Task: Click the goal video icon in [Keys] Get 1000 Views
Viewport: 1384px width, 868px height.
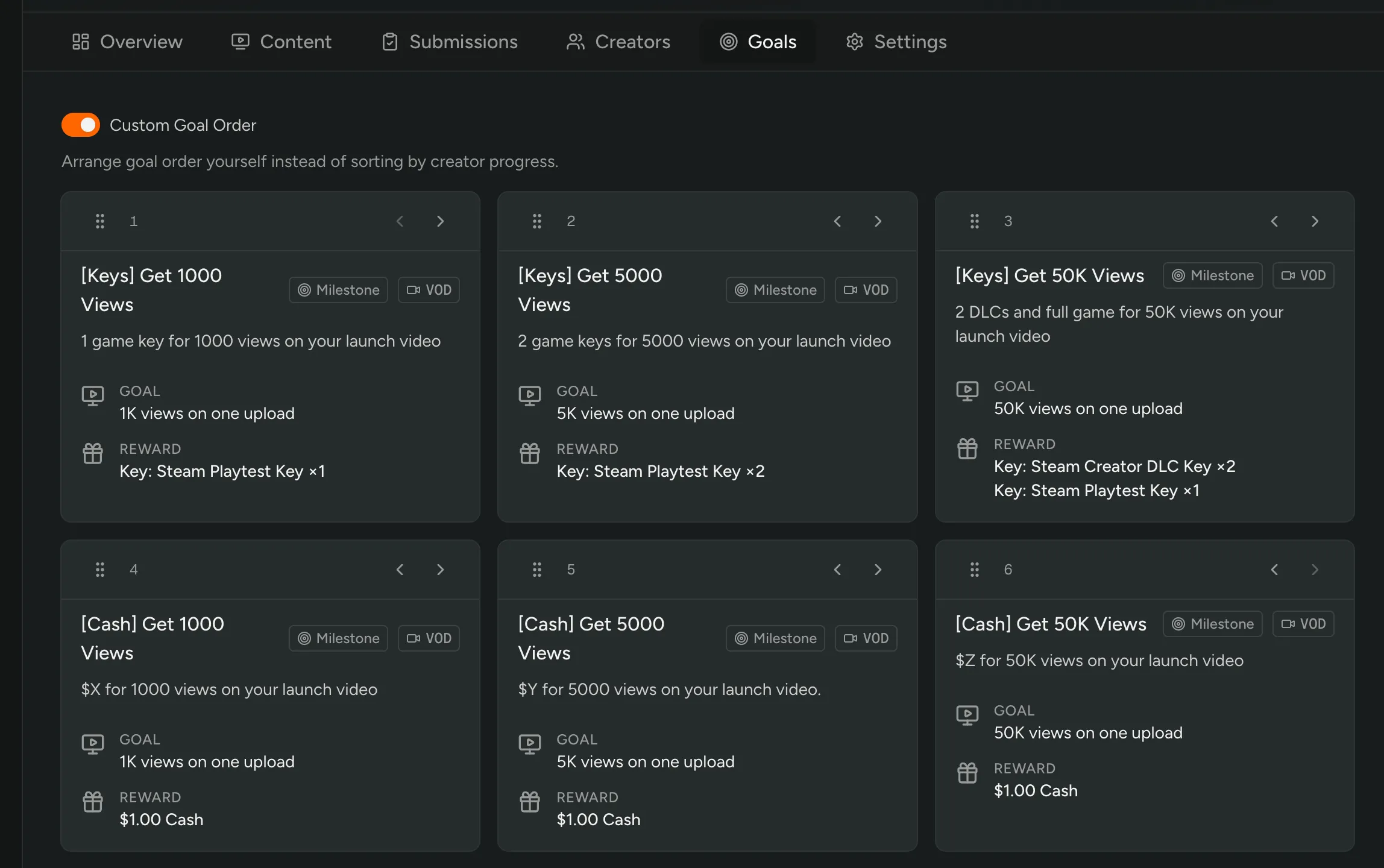Action: coord(93,396)
